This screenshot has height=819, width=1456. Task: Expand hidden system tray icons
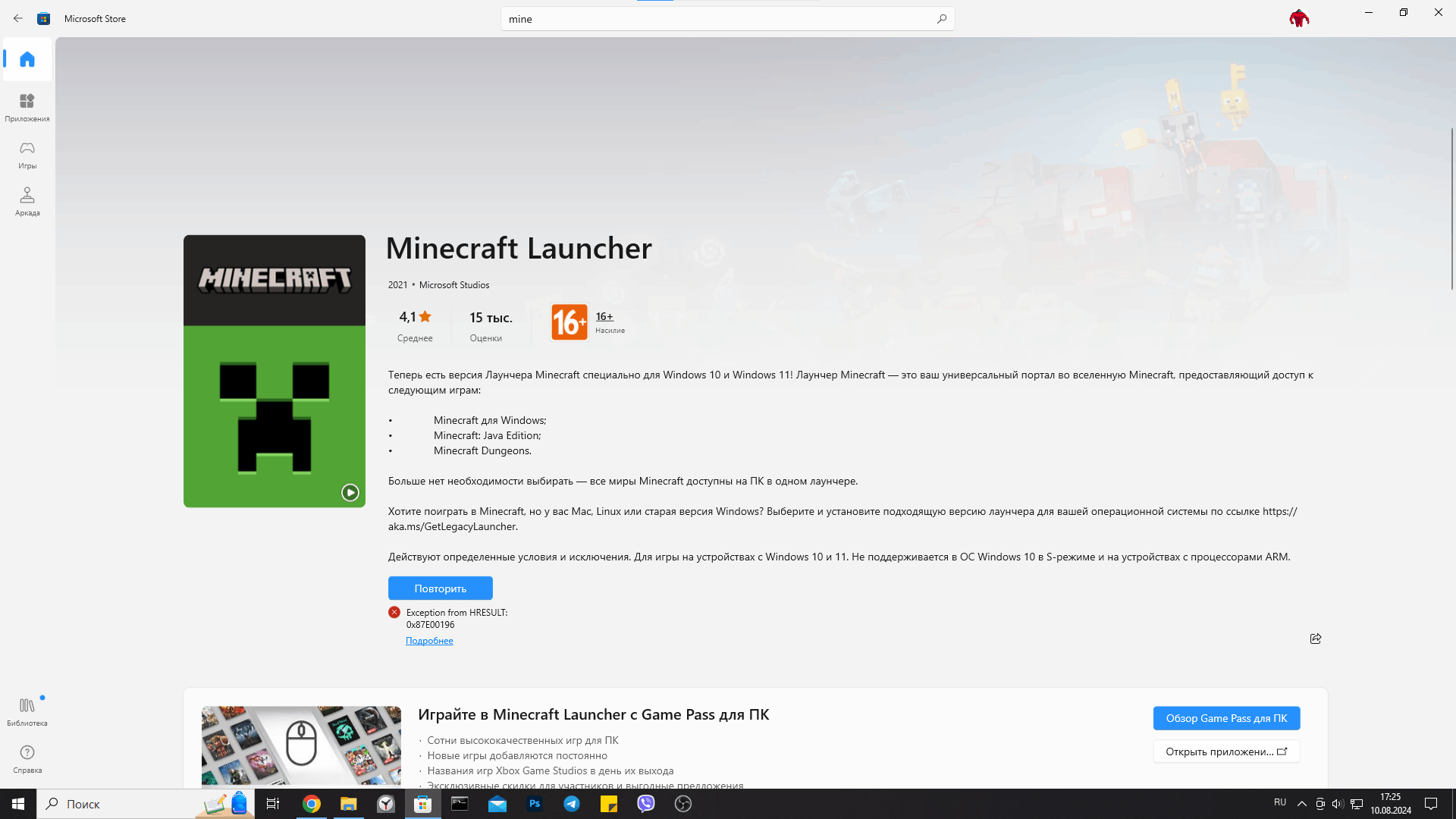point(1302,804)
